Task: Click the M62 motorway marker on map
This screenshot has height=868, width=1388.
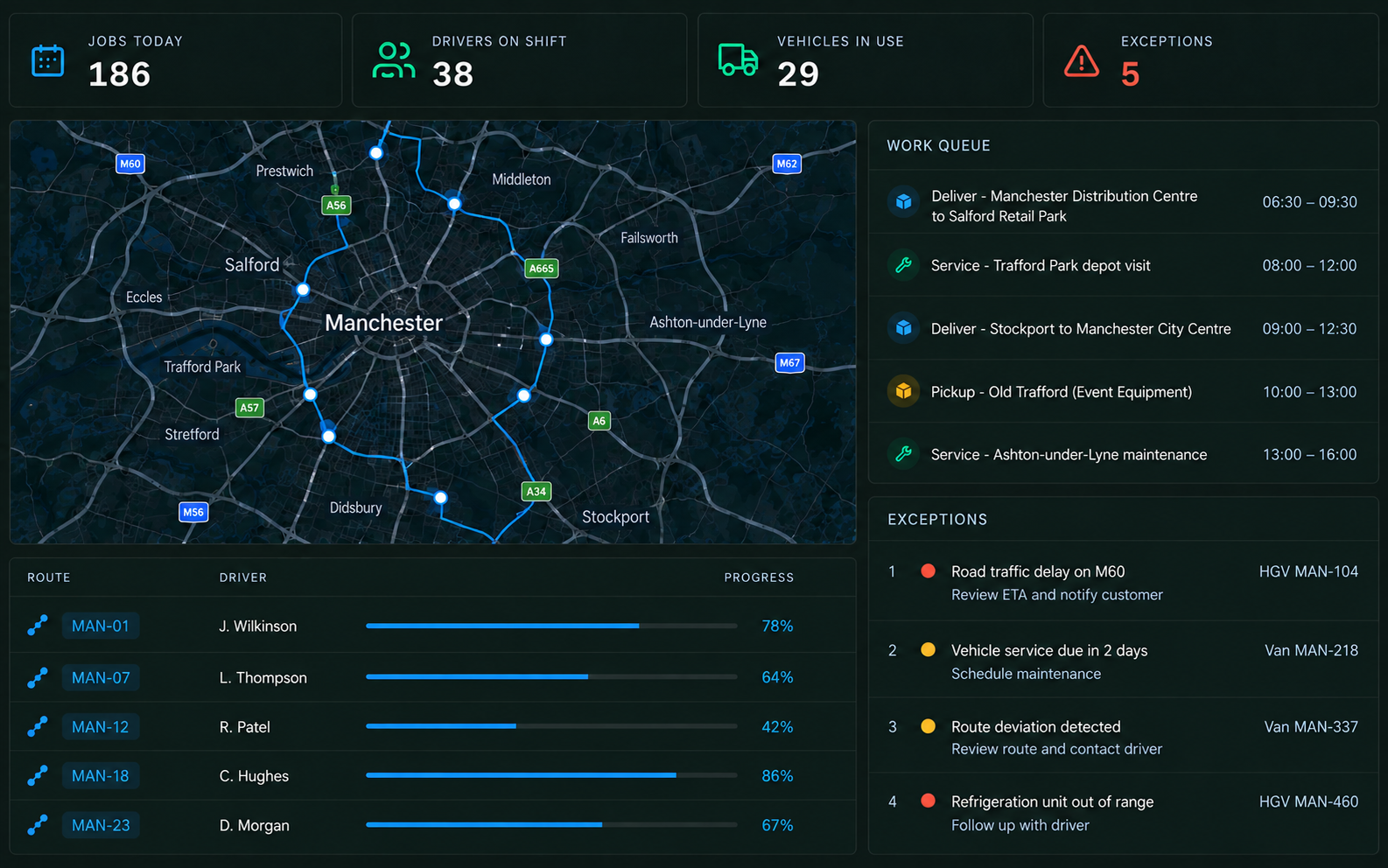Action: [x=787, y=164]
